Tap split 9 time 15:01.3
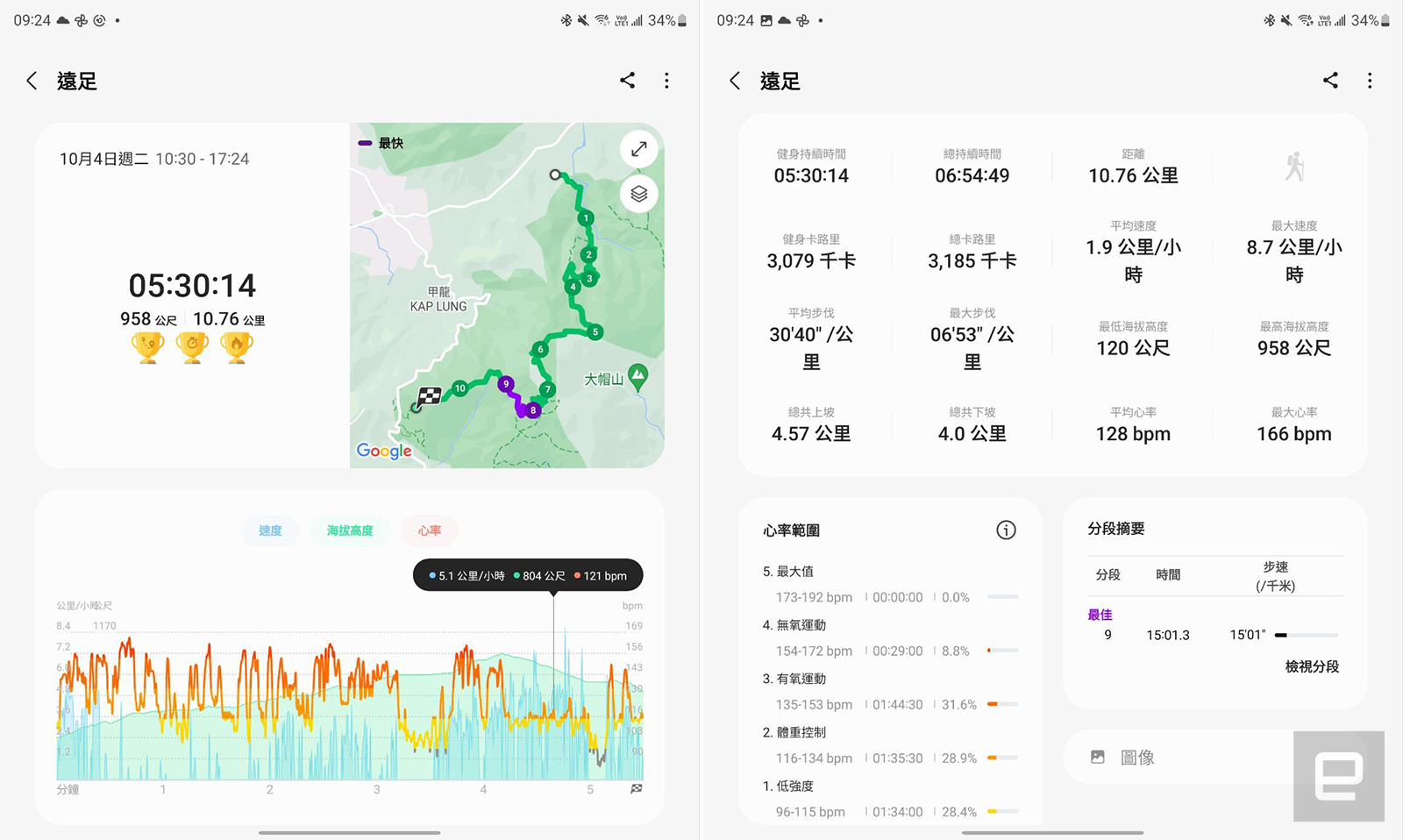The width and height of the screenshot is (1403, 840). click(x=1168, y=635)
